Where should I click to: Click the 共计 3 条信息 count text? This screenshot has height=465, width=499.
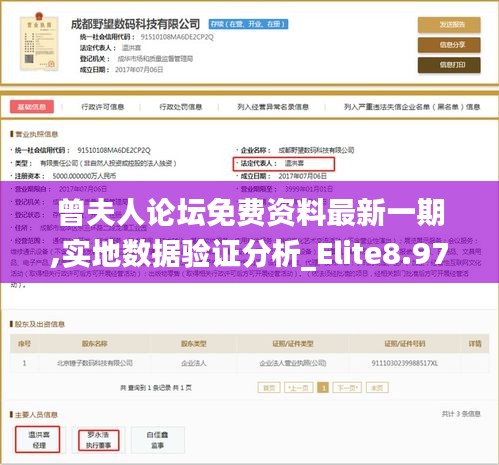pyautogui.click(x=461, y=414)
